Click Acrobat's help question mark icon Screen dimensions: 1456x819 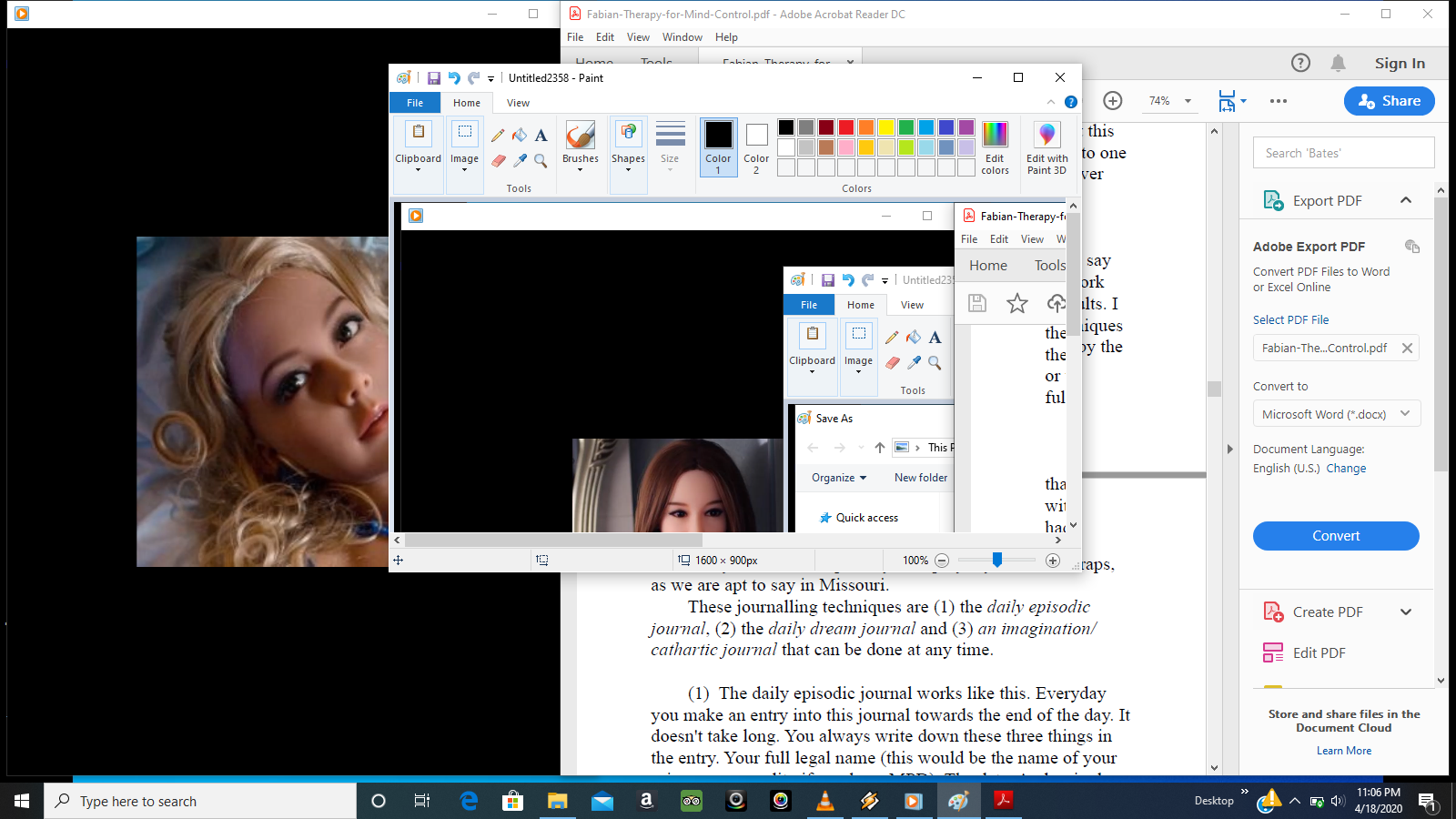[1300, 63]
